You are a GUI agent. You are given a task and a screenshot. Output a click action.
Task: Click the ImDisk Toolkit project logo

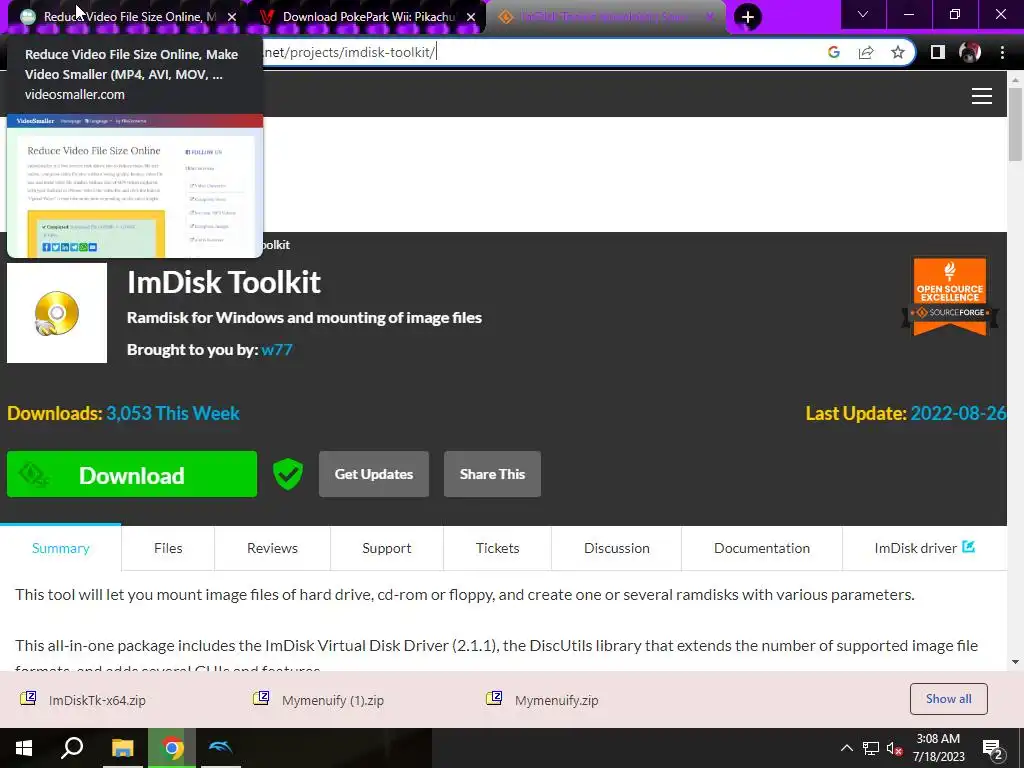57,313
